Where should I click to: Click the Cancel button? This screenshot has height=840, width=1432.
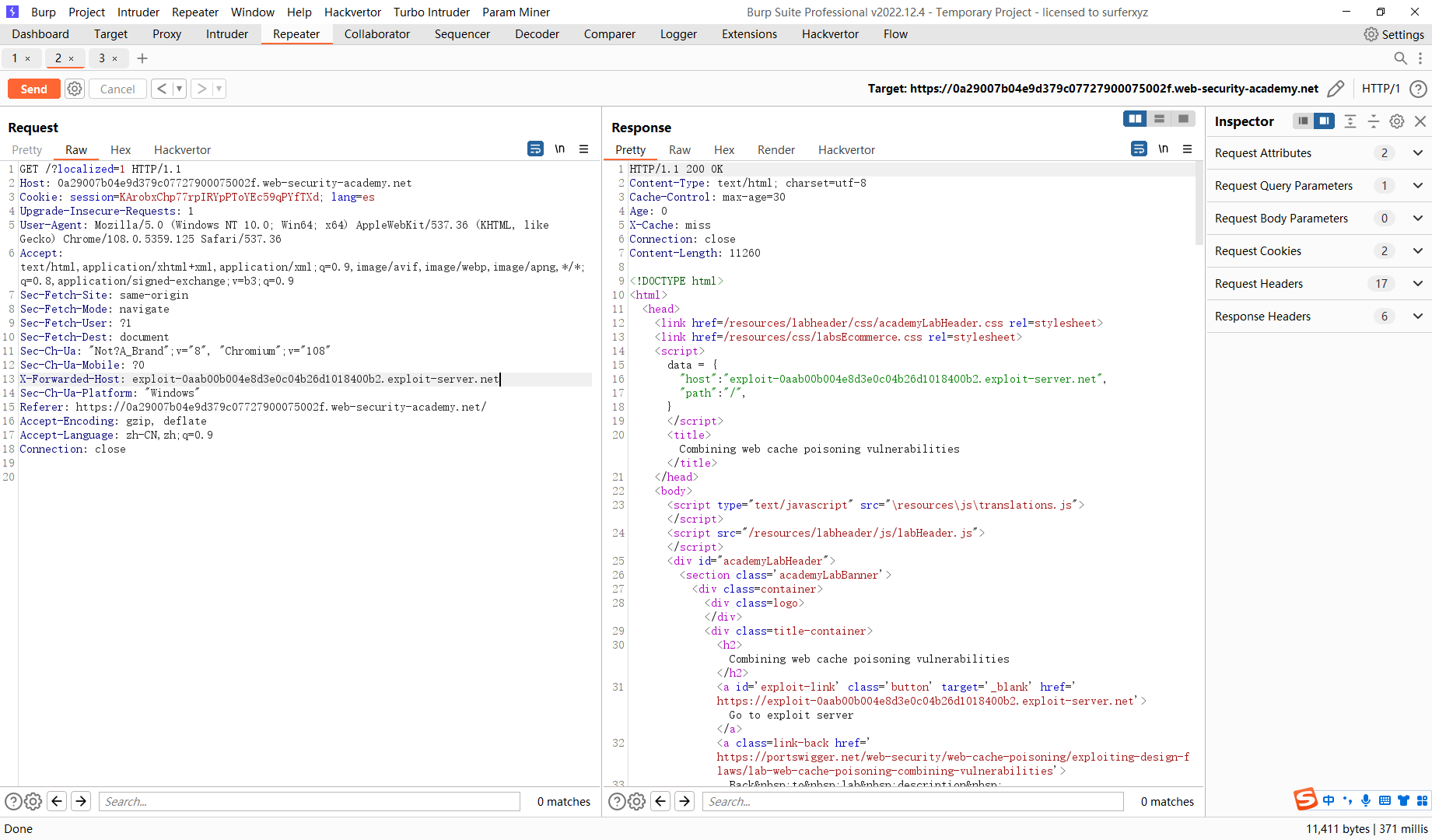click(x=117, y=89)
